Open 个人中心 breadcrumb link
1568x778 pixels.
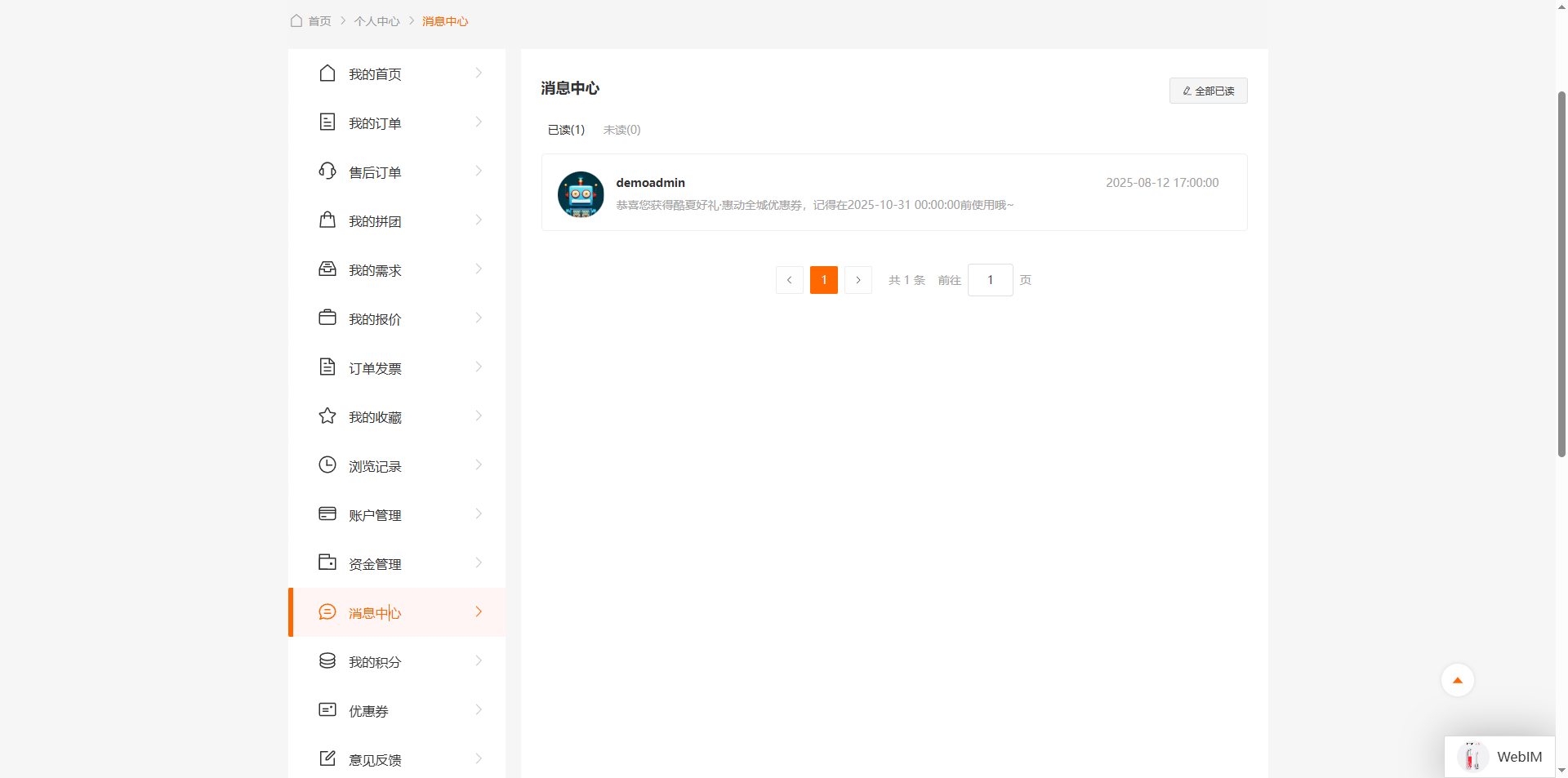(376, 21)
